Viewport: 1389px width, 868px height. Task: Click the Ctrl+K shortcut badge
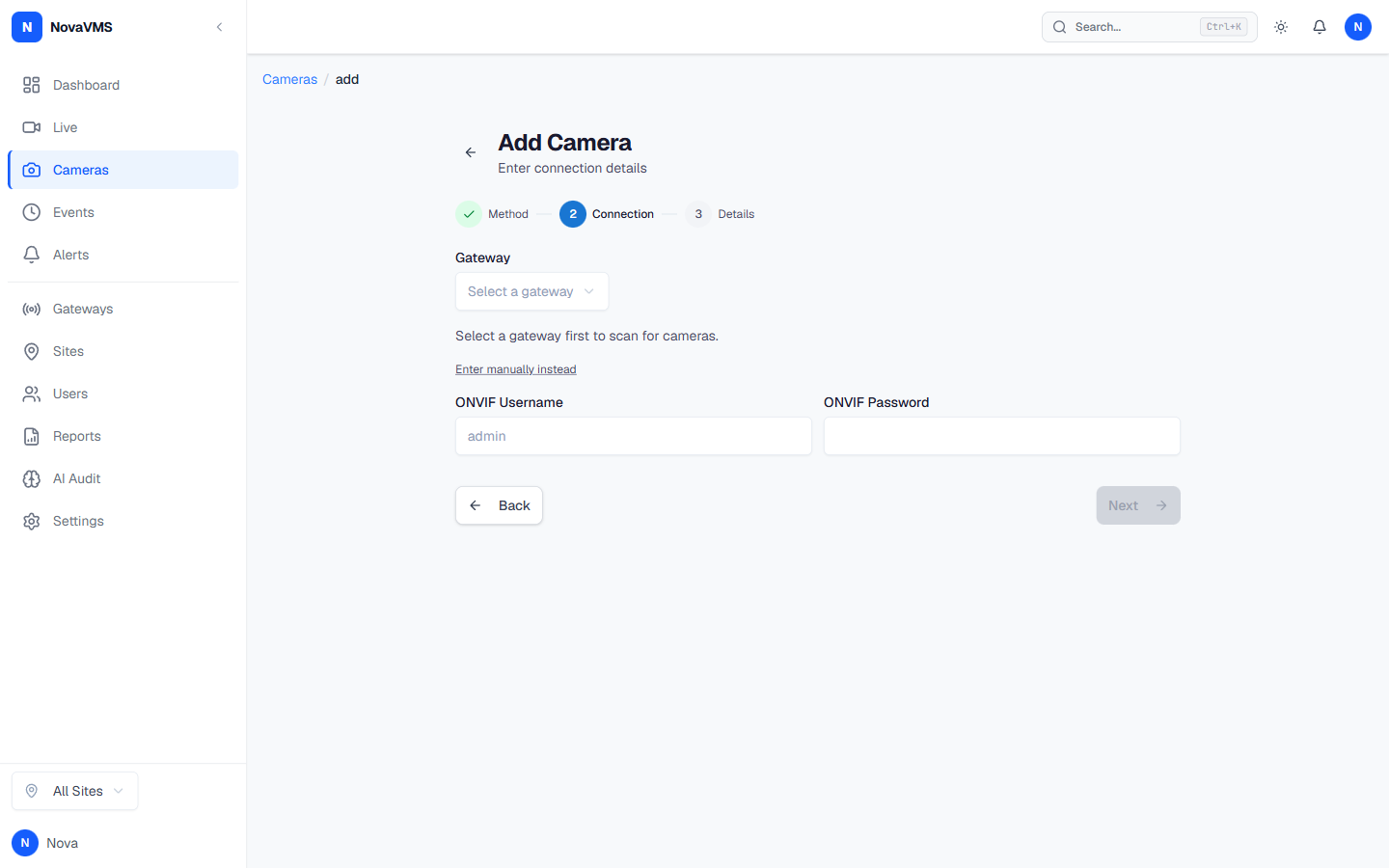(x=1224, y=27)
